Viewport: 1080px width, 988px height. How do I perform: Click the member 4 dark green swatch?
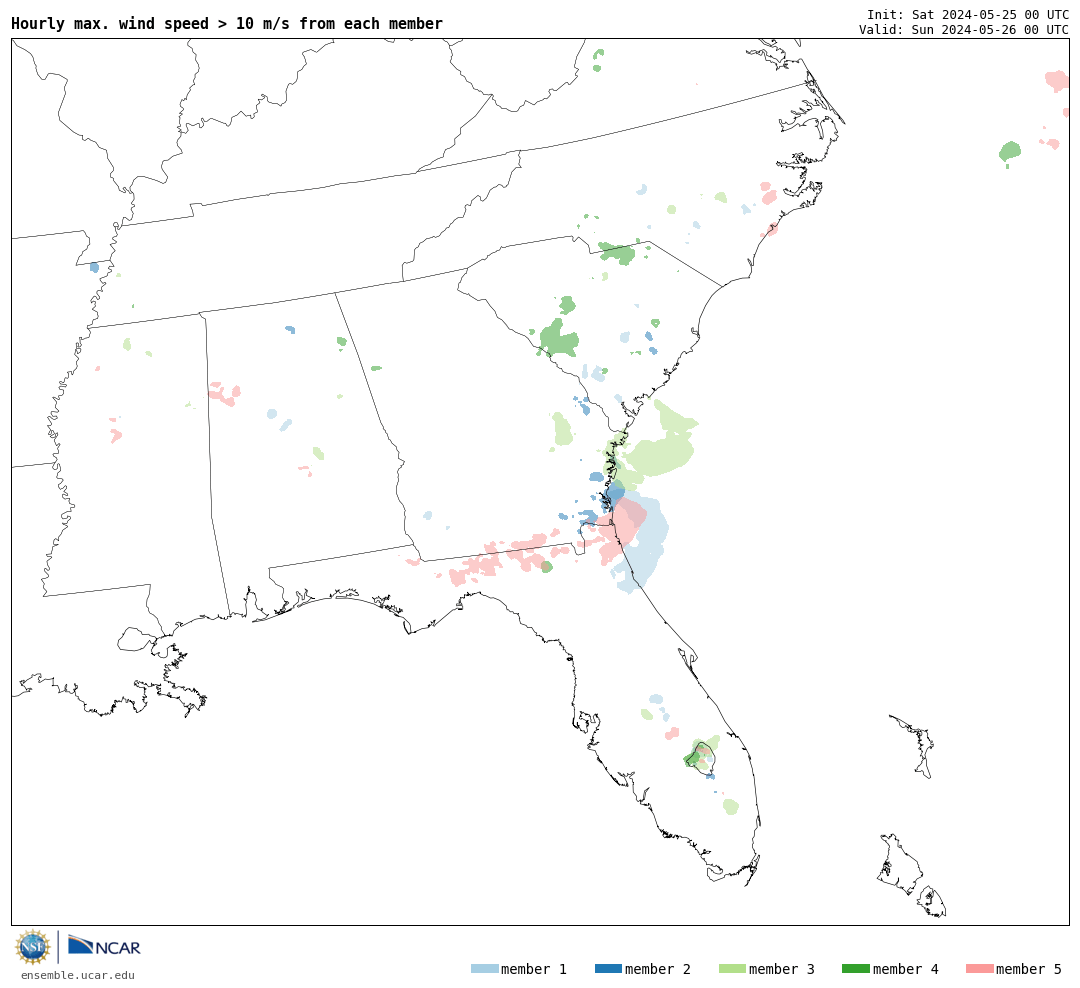pyautogui.click(x=855, y=969)
